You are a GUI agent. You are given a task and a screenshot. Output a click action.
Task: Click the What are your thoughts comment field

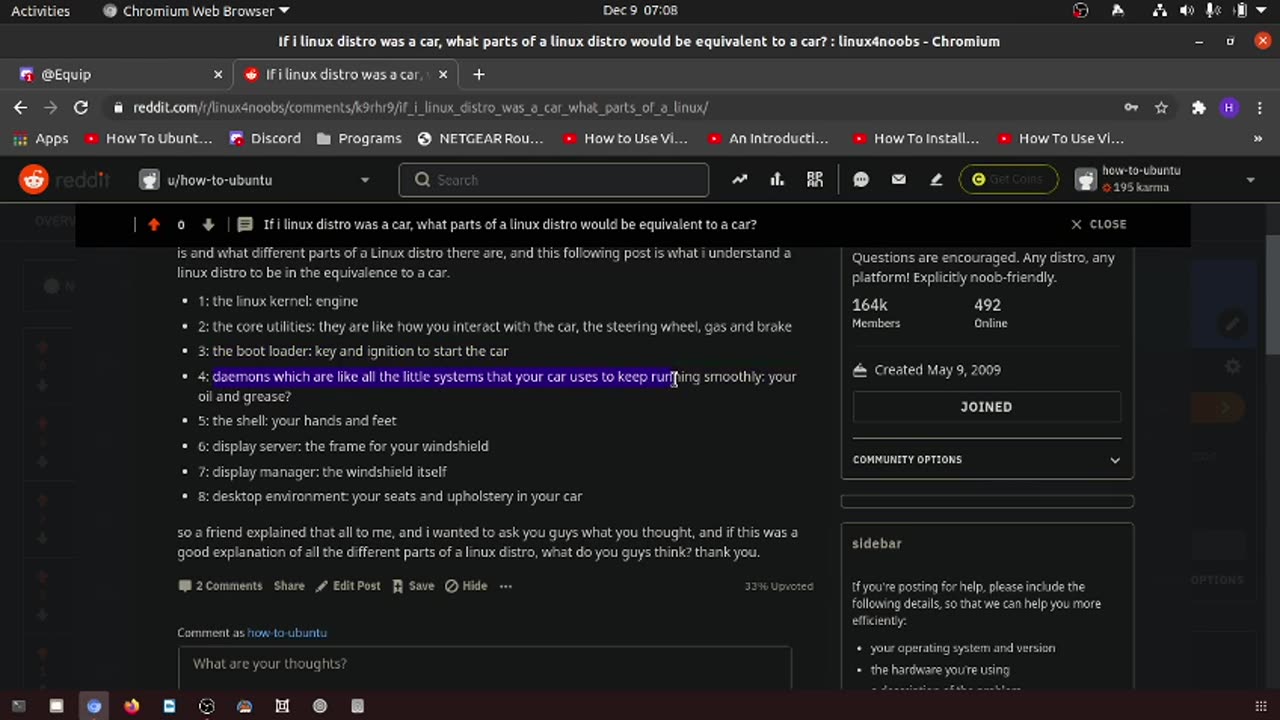(x=485, y=663)
